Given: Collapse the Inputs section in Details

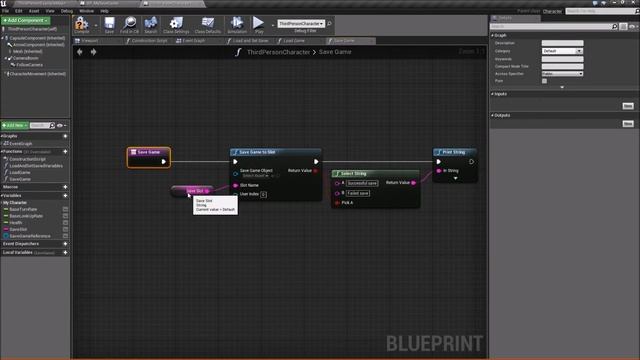Looking at the screenshot, I should (x=493, y=94).
